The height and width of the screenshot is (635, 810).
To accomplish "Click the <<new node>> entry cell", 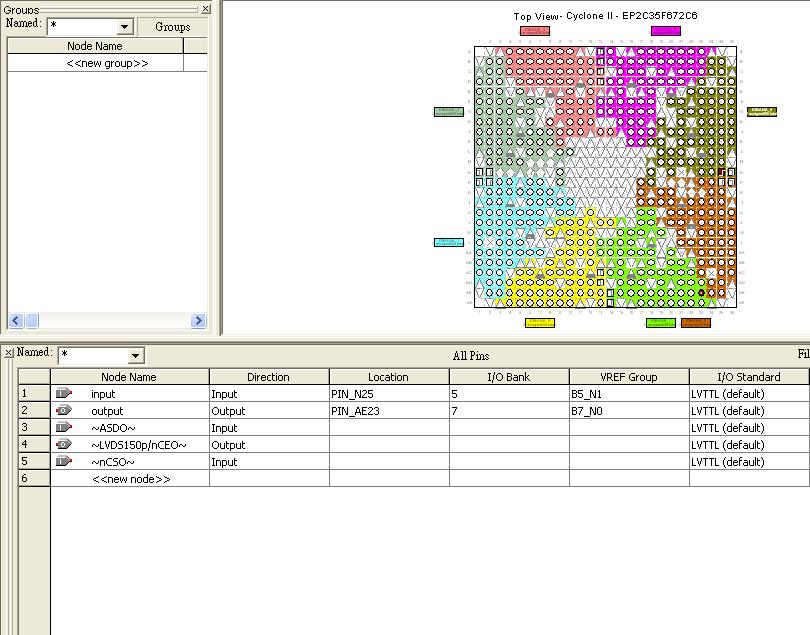I will (130, 479).
